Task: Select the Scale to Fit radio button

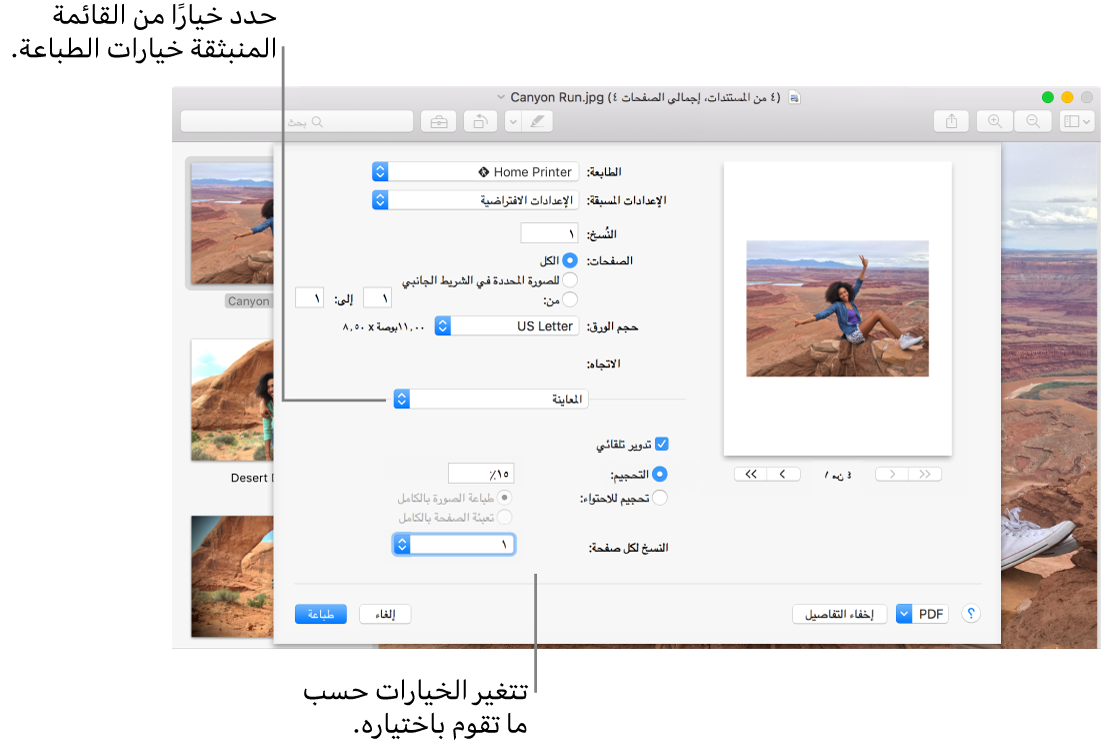Action: pyautogui.click(x=659, y=498)
